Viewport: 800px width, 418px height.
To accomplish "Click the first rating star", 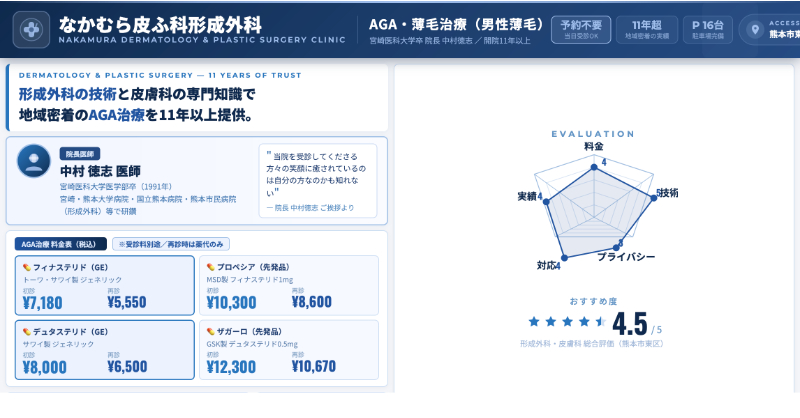I will click(x=534, y=322).
